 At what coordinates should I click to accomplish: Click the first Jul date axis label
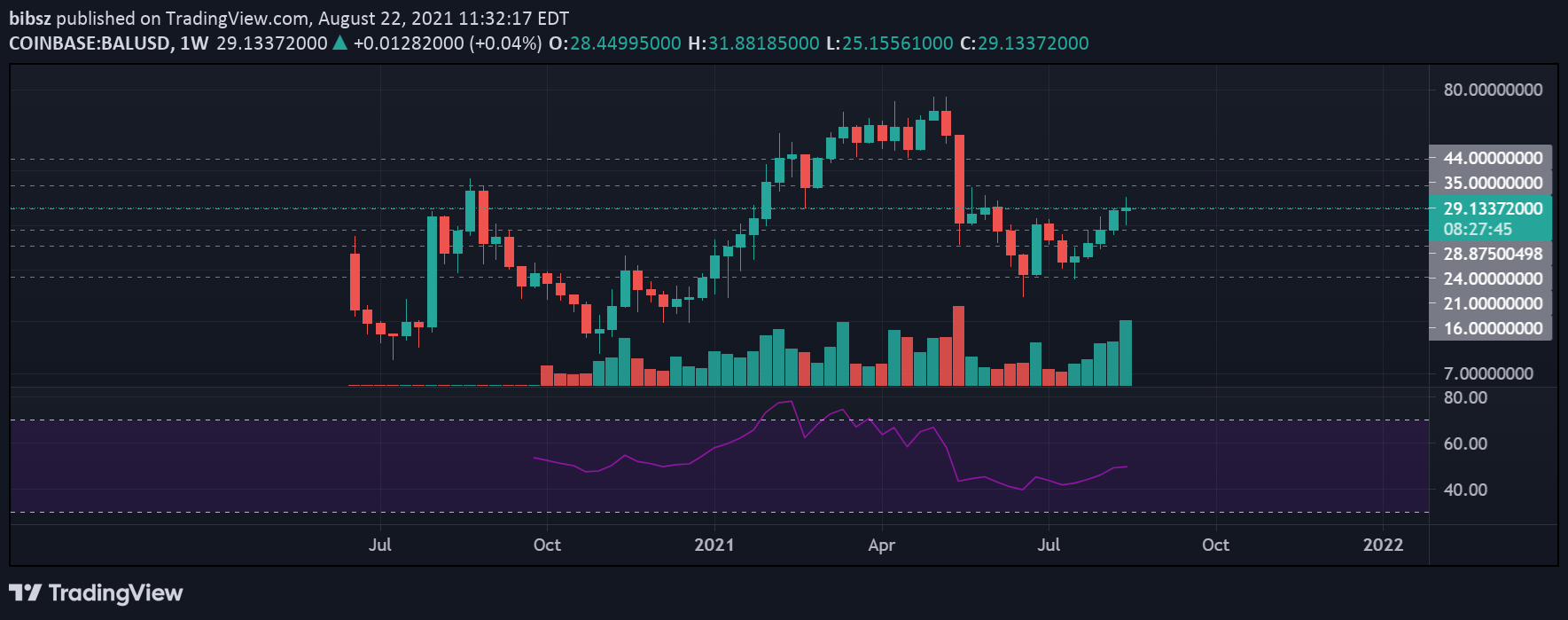coord(379,545)
